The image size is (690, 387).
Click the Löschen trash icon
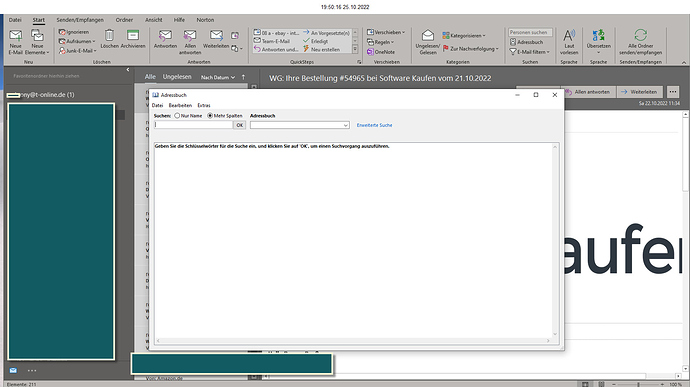[109, 35]
